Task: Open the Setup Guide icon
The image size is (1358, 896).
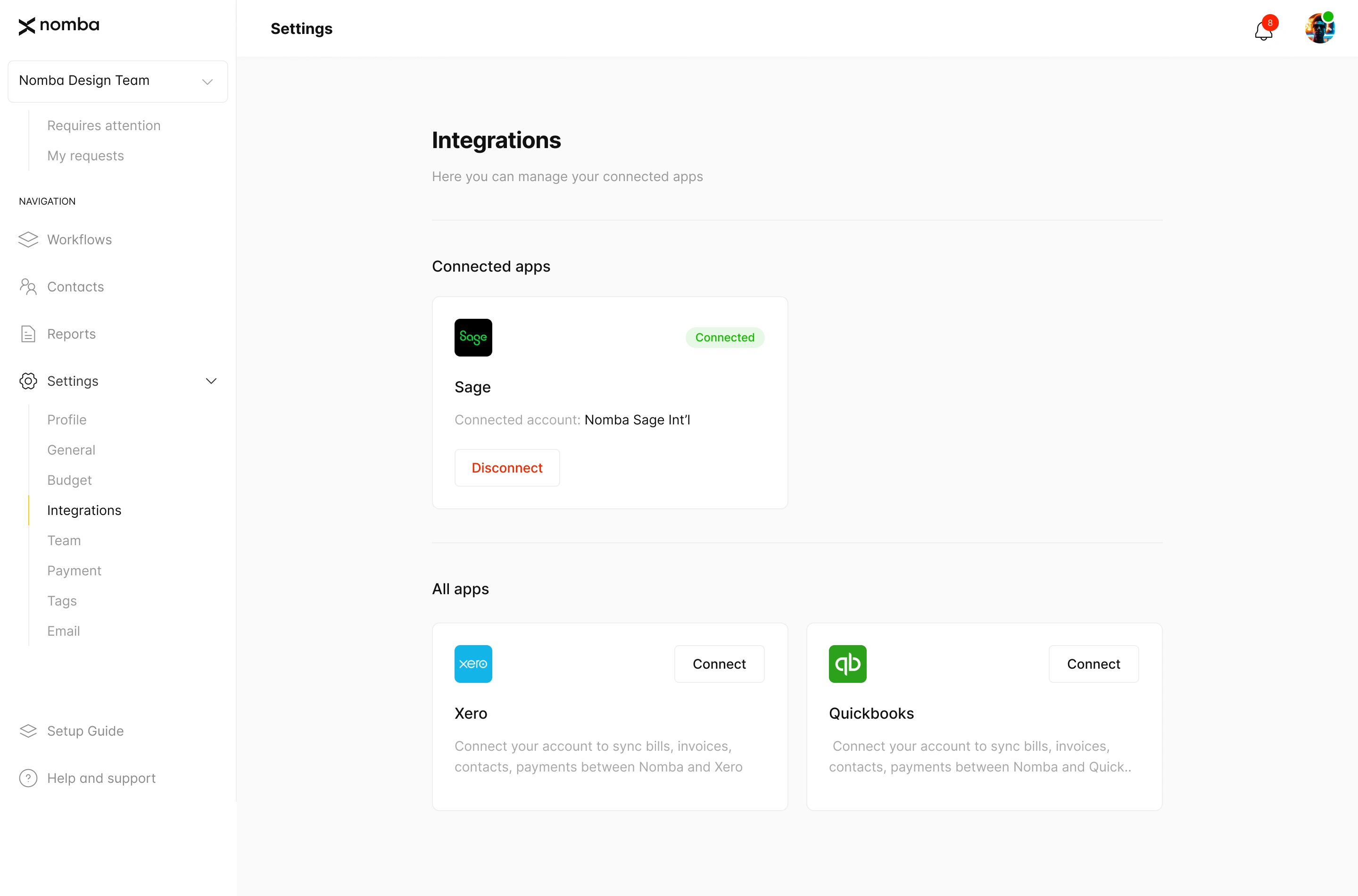Action: tap(28, 731)
